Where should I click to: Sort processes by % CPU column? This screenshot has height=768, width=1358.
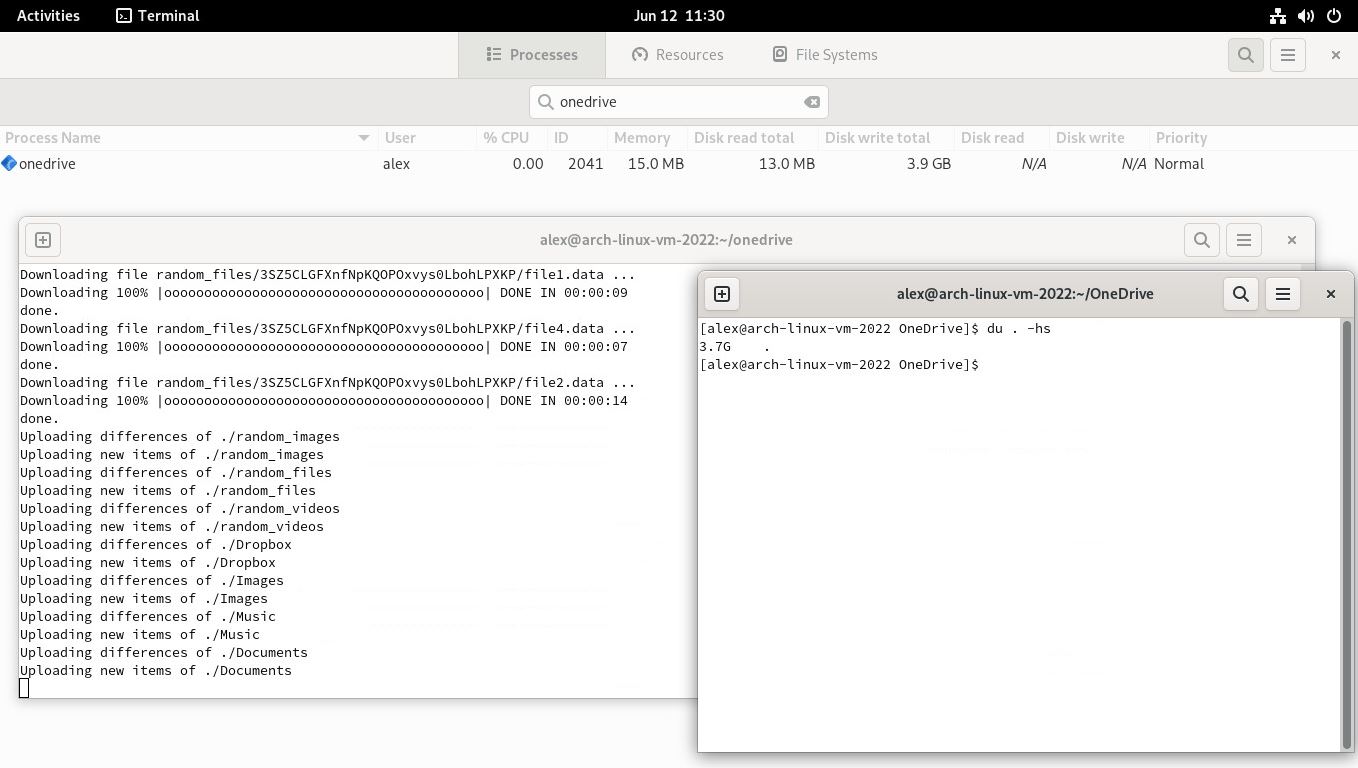click(x=507, y=137)
